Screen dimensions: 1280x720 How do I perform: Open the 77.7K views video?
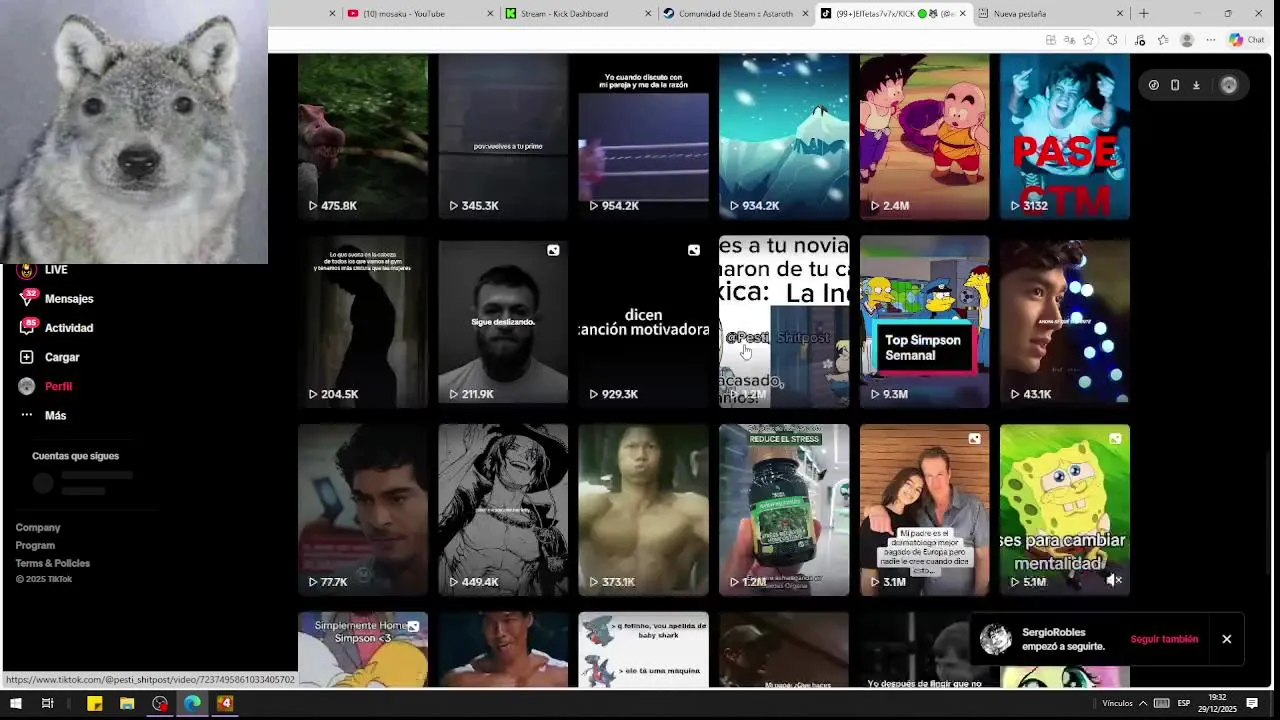click(363, 510)
